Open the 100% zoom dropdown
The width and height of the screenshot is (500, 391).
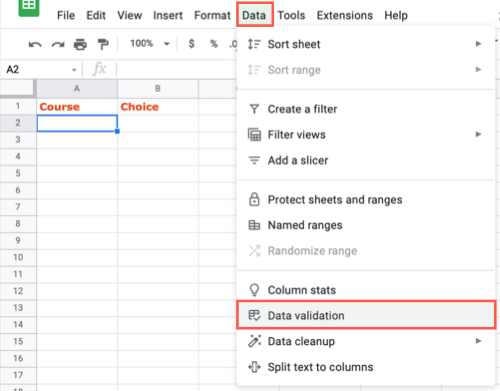coord(150,44)
